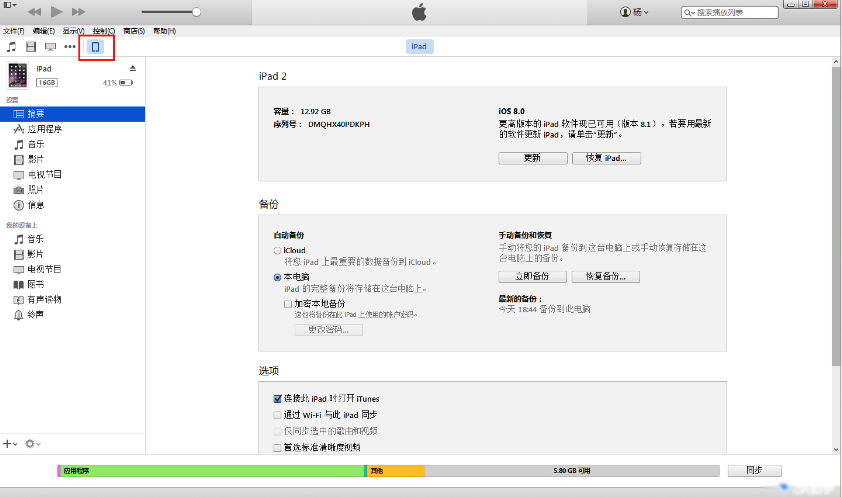Viewport: 842px width, 497px height.
Task: Enable sync over Wi-Fi with iPad checkbox
Action: pyautogui.click(x=278, y=414)
